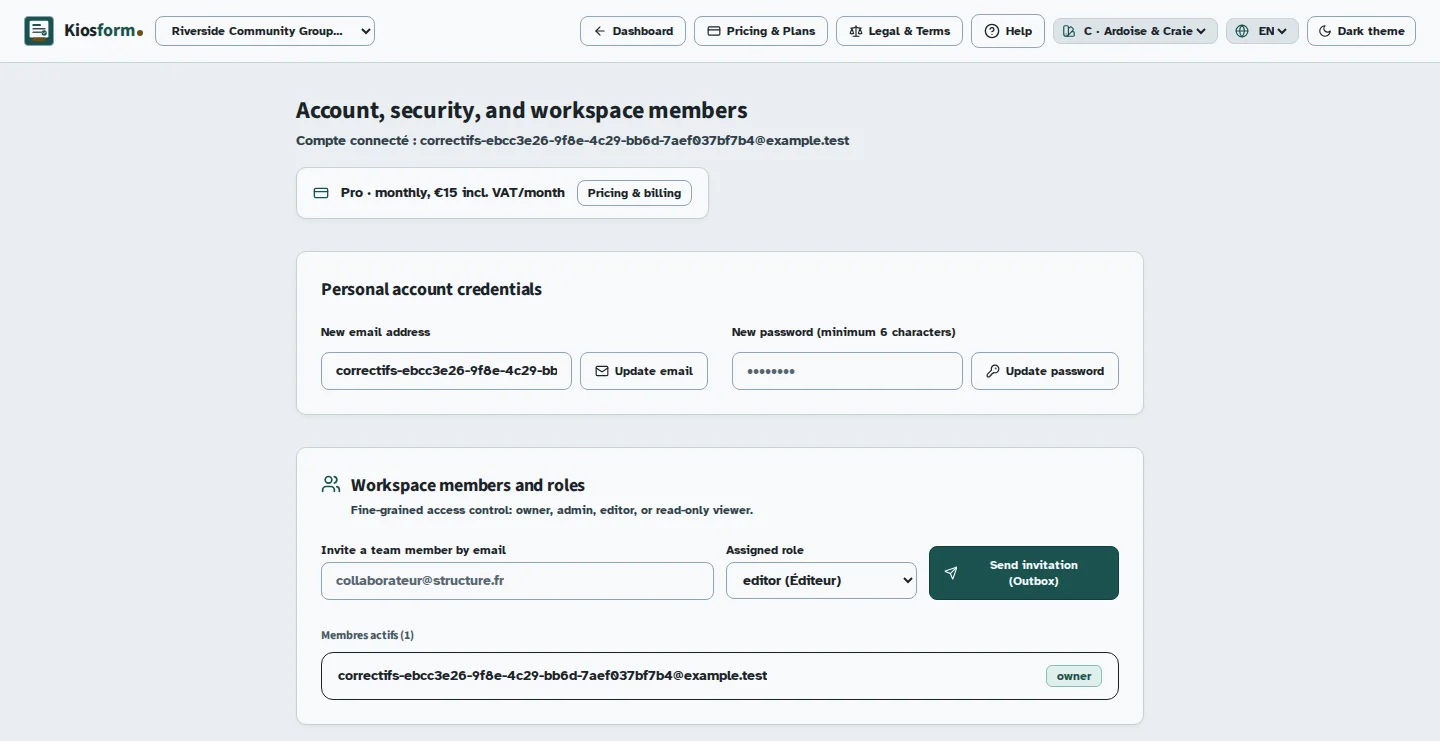
Task: Click the 'Personal account credentials' heading
Action: pyautogui.click(x=431, y=289)
